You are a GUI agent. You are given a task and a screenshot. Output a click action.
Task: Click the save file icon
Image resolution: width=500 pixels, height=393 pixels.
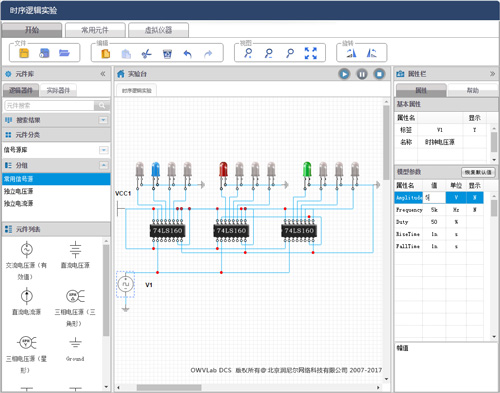[x=44, y=53]
